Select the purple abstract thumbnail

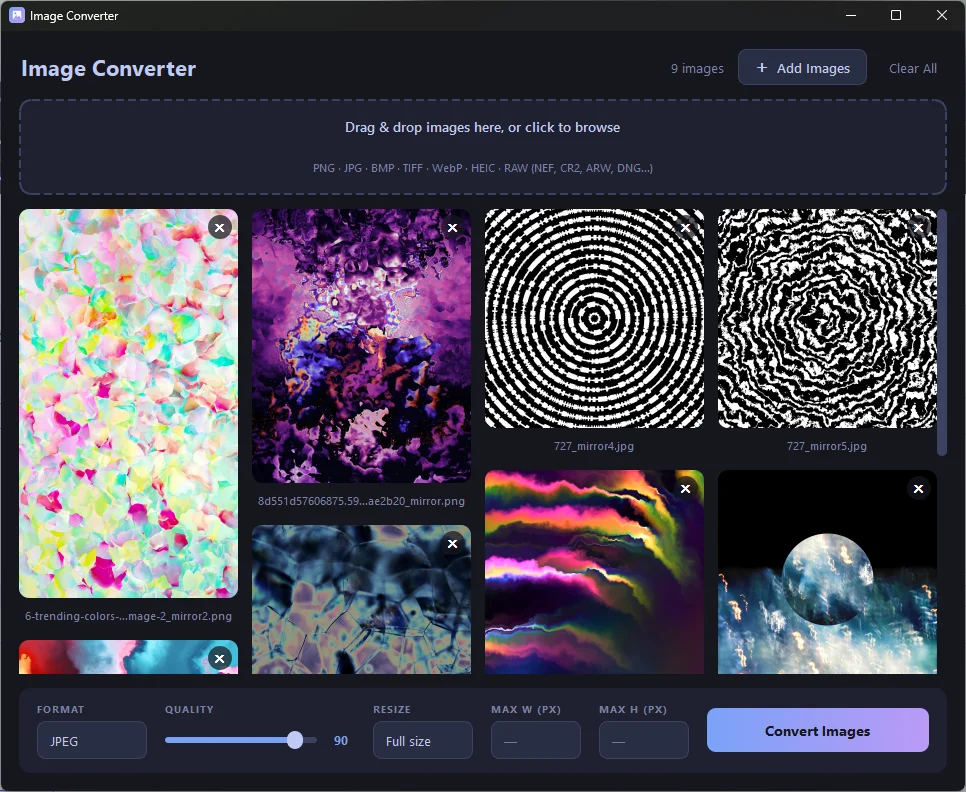coord(361,345)
